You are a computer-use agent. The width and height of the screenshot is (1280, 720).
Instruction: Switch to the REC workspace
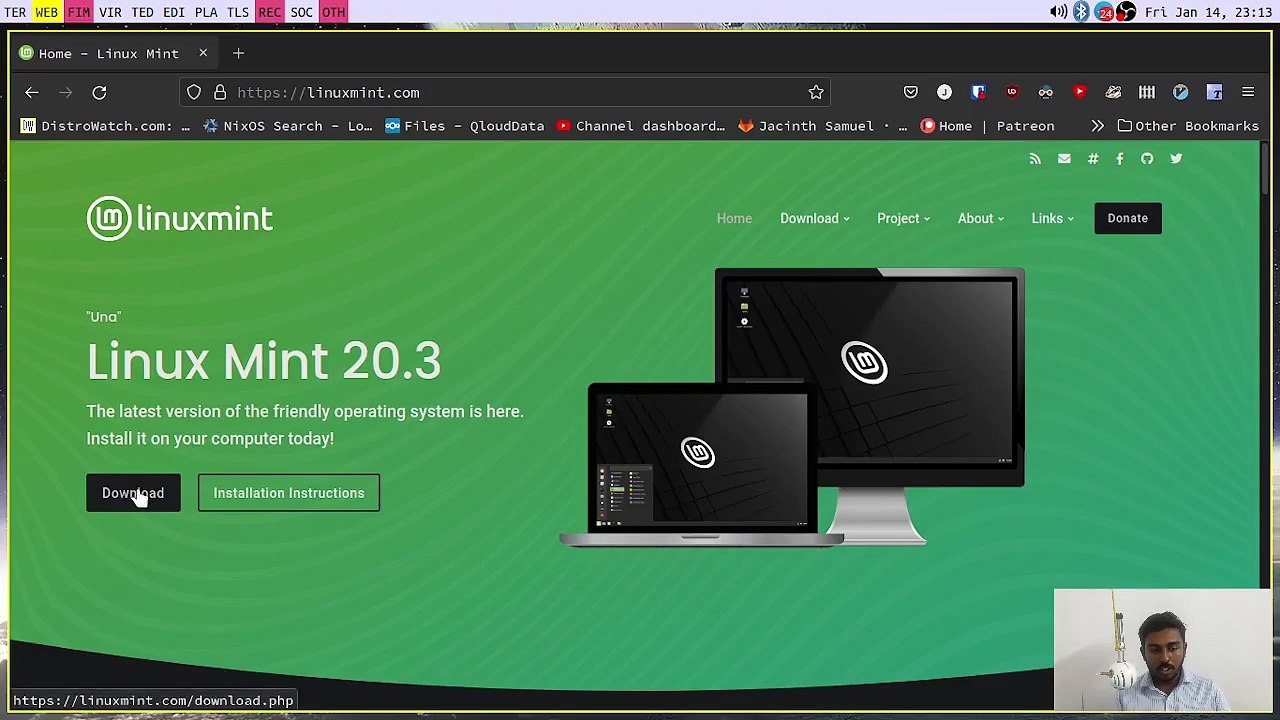(x=270, y=12)
